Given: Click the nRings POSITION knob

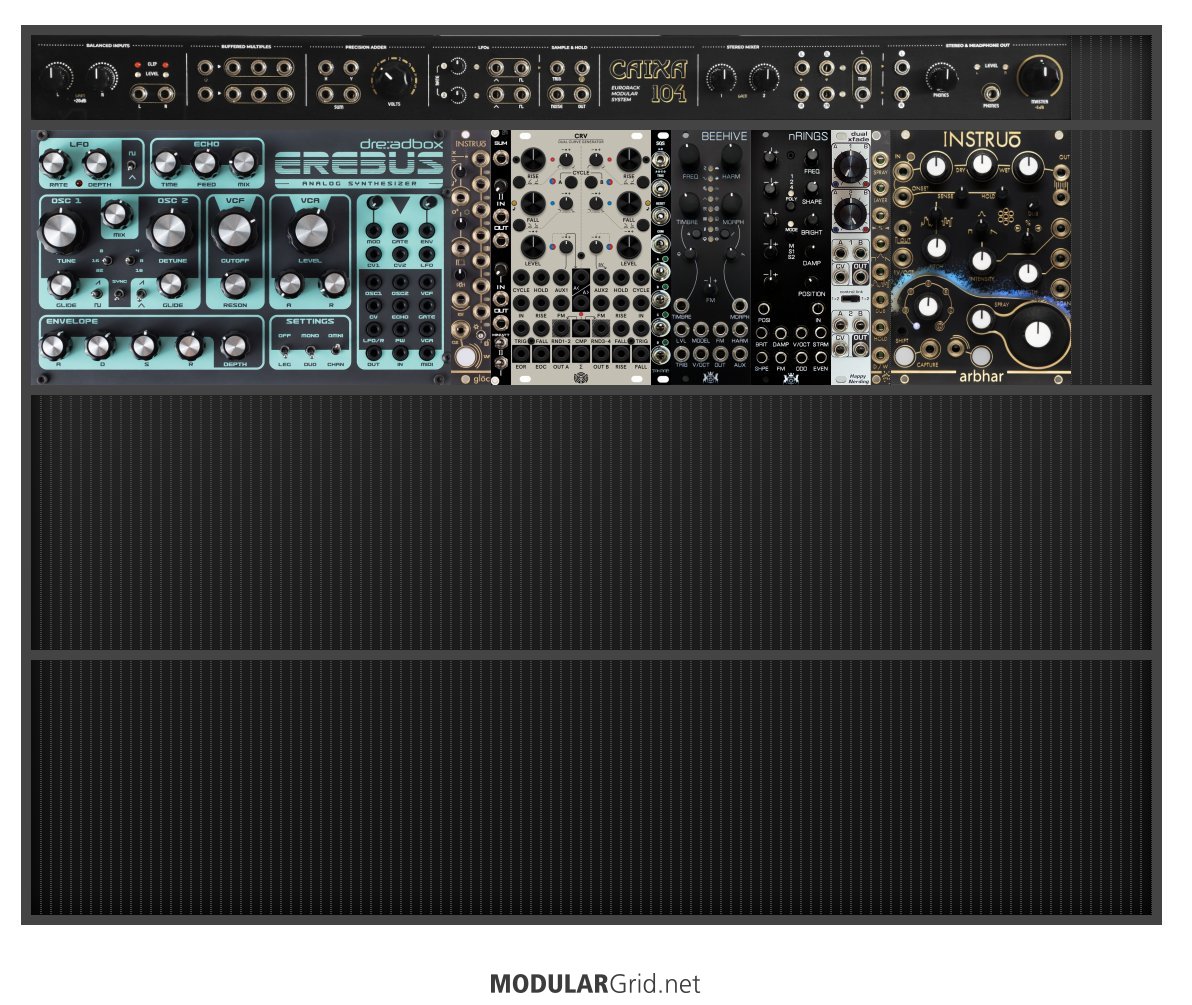Looking at the screenshot, I should pos(812,281).
